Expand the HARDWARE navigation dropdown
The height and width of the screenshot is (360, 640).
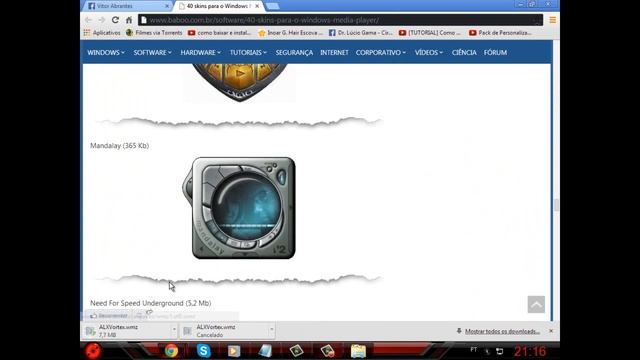200,52
